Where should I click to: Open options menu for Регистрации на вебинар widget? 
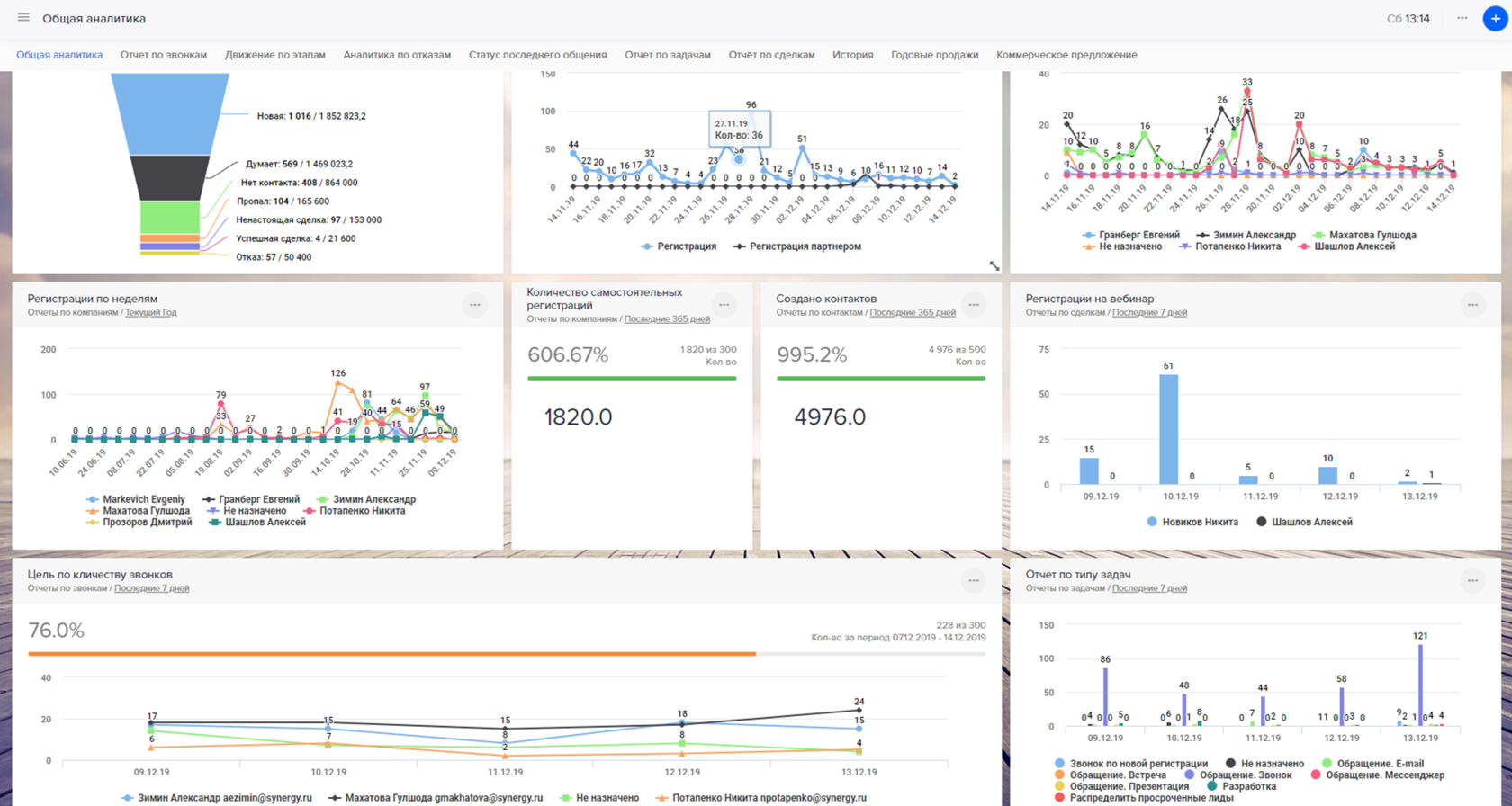pyautogui.click(x=1472, y=305)
